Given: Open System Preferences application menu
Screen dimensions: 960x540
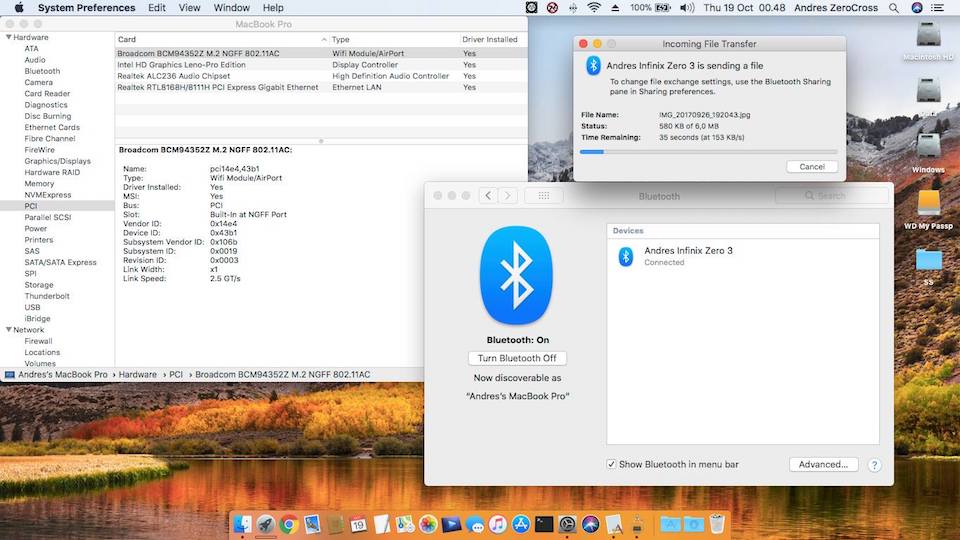Looking at the screenshot, I should pyautogui.click(x=86, y=8).
